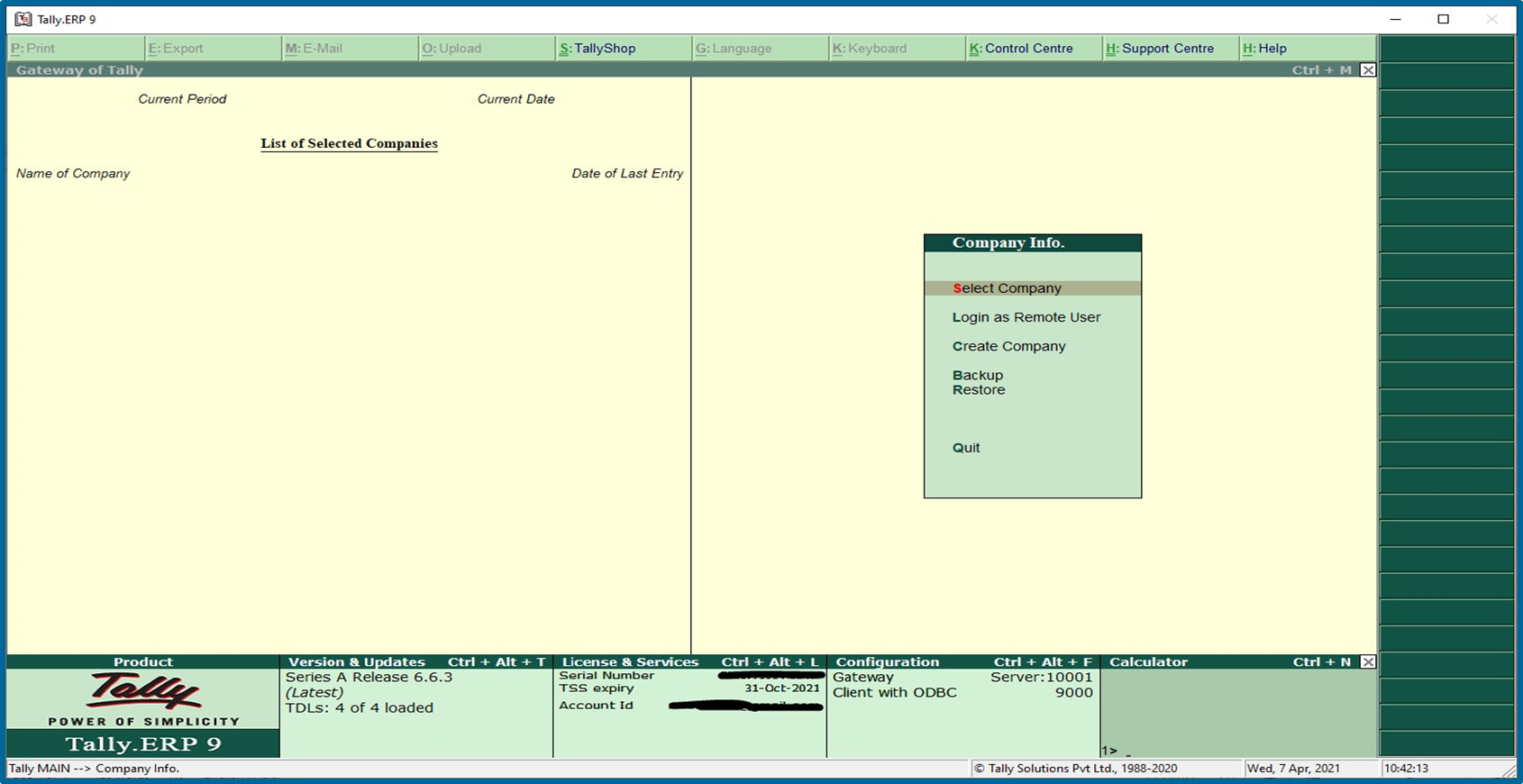Close the Gateway of Tally panel

point(1368,70)
